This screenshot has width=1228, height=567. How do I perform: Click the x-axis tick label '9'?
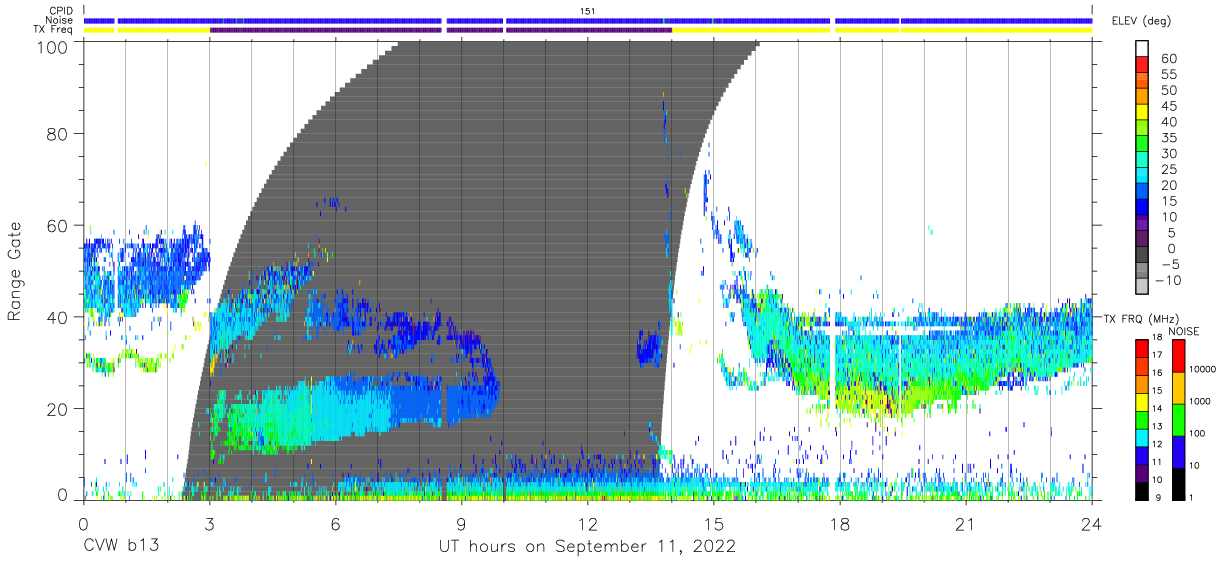[461, 523]
